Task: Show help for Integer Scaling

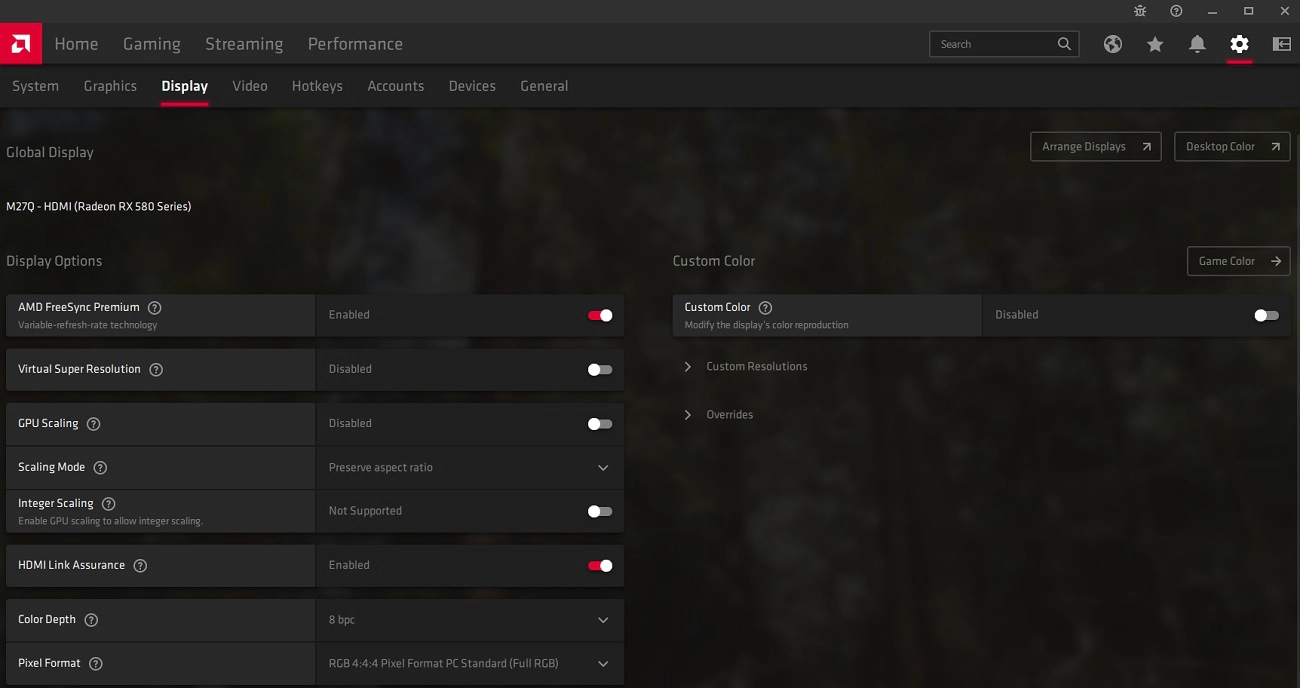Action: click(109, 504)
